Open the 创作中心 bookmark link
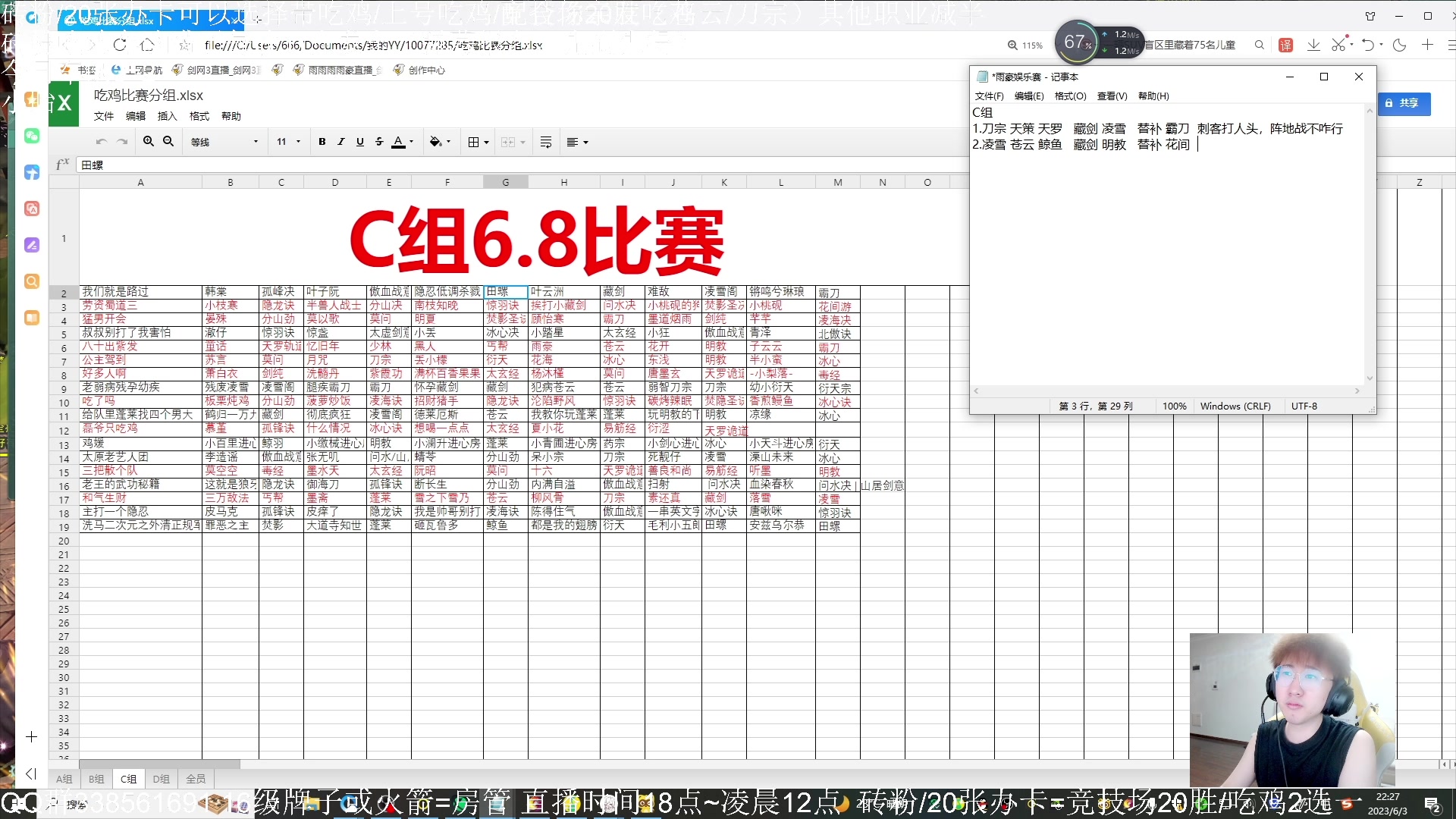Viewport: 1456px width, 819px height. [426, 70]
